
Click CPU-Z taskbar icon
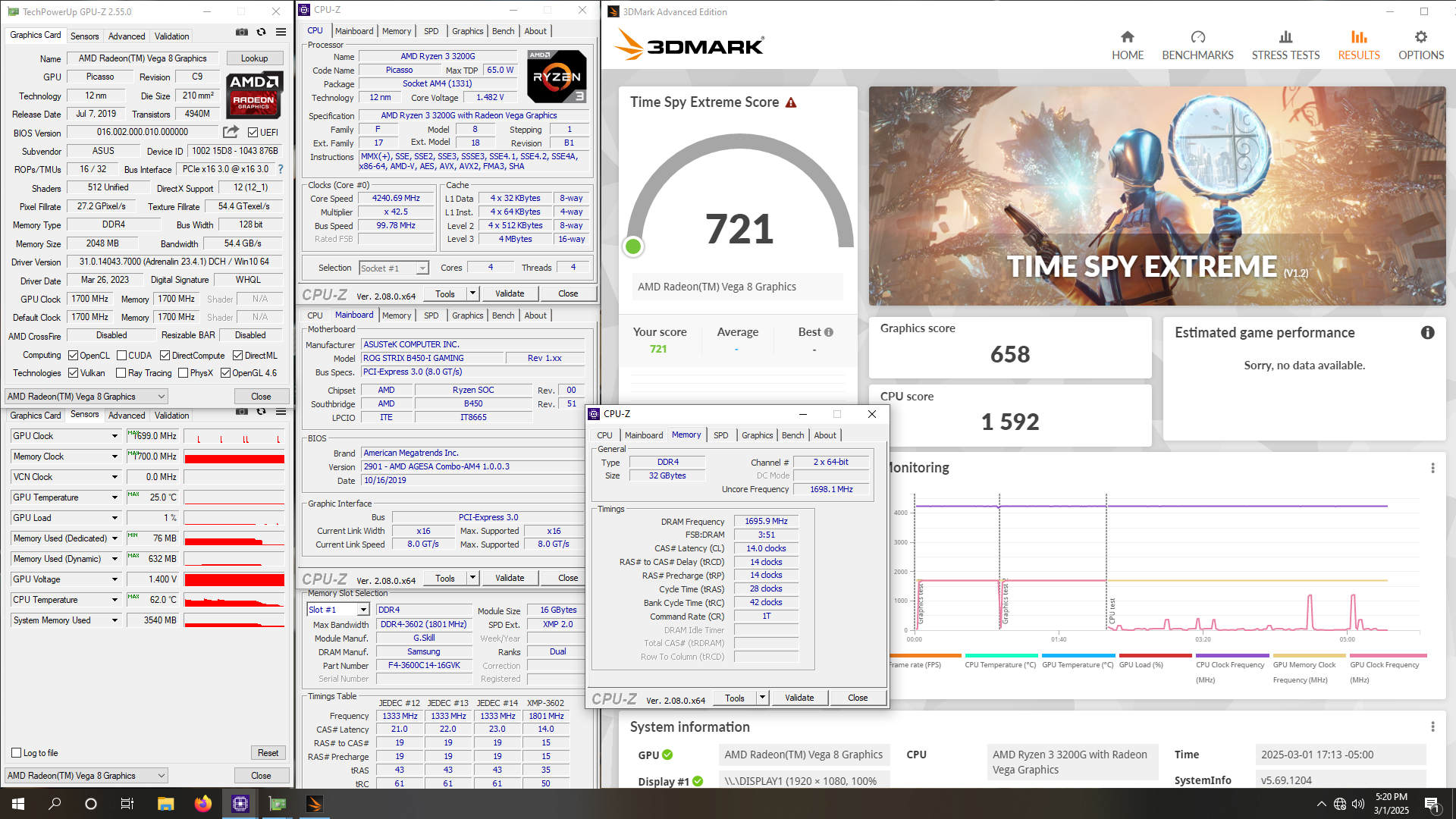coord(240,804)
